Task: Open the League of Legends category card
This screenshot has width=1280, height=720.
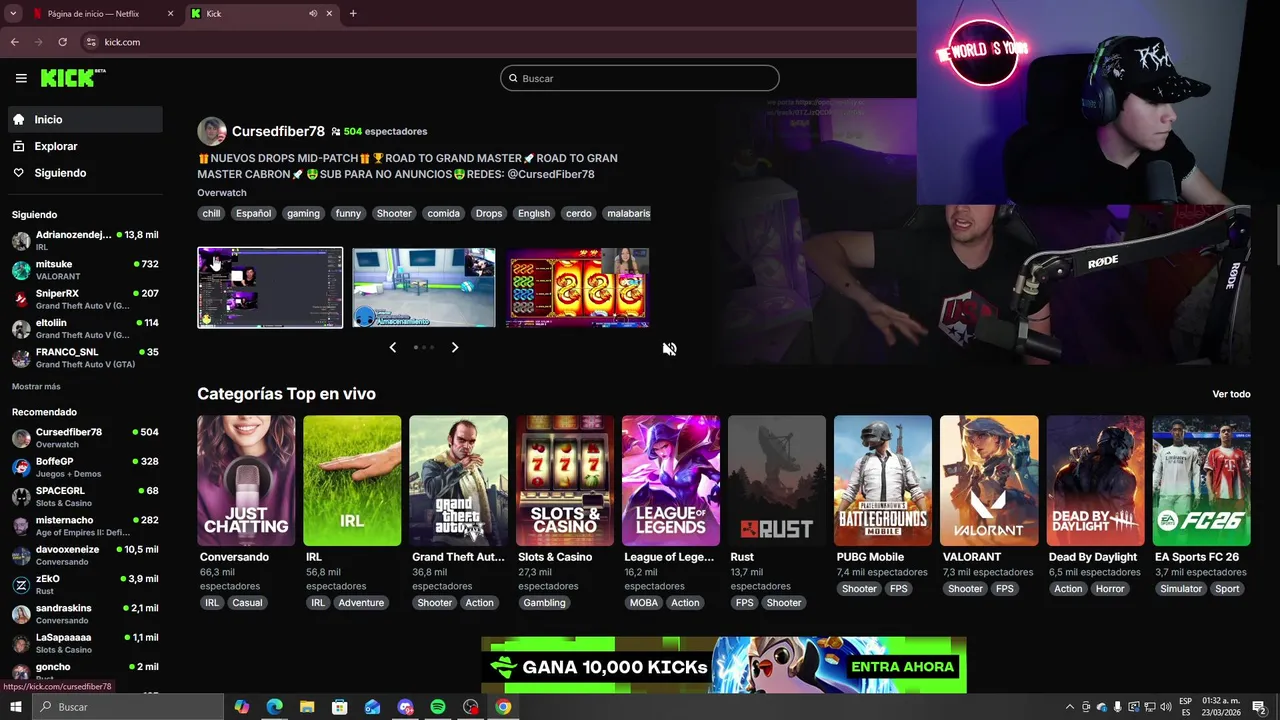Action: tap(670, 481)
